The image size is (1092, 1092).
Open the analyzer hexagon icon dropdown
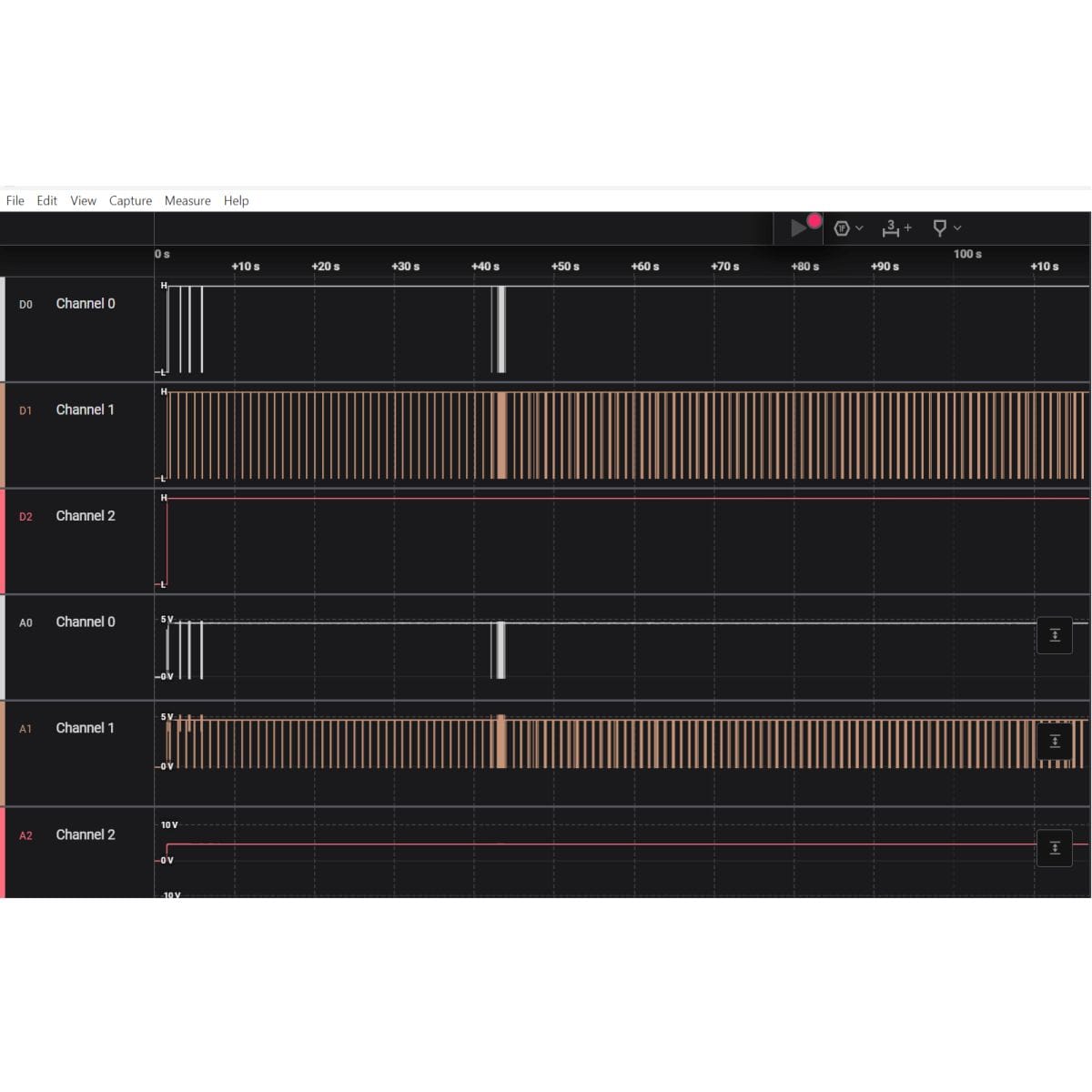pyautogui.click(x=842, y=228)
